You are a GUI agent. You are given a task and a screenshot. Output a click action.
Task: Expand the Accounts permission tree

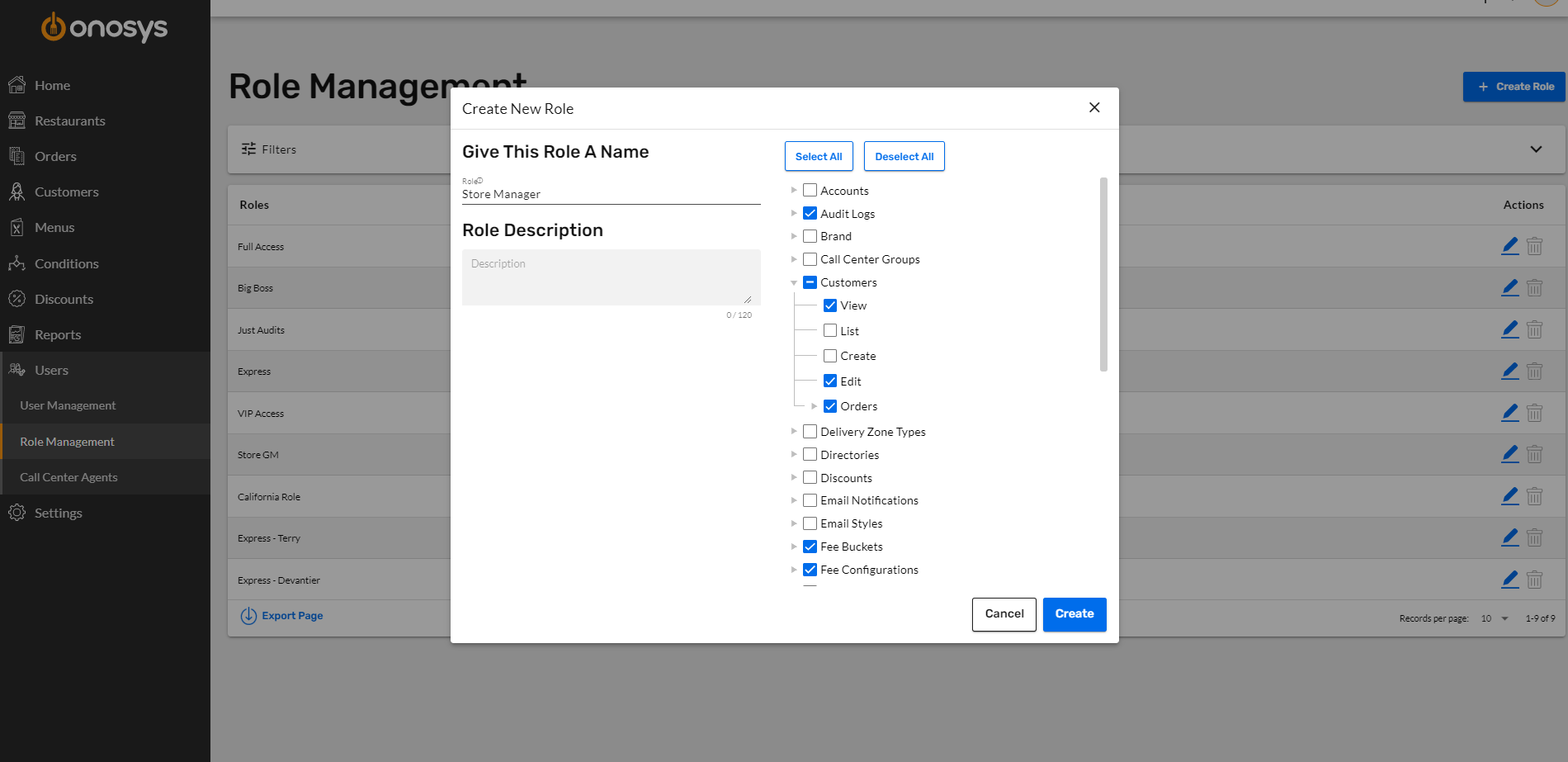tap(793, 190)
